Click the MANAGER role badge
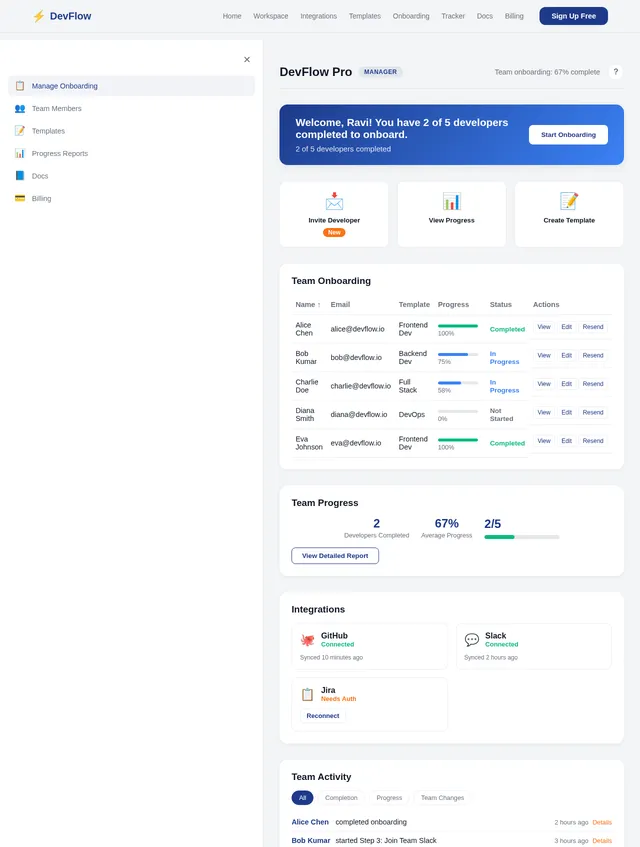This screenshot has height=847, width=640. 380,72
